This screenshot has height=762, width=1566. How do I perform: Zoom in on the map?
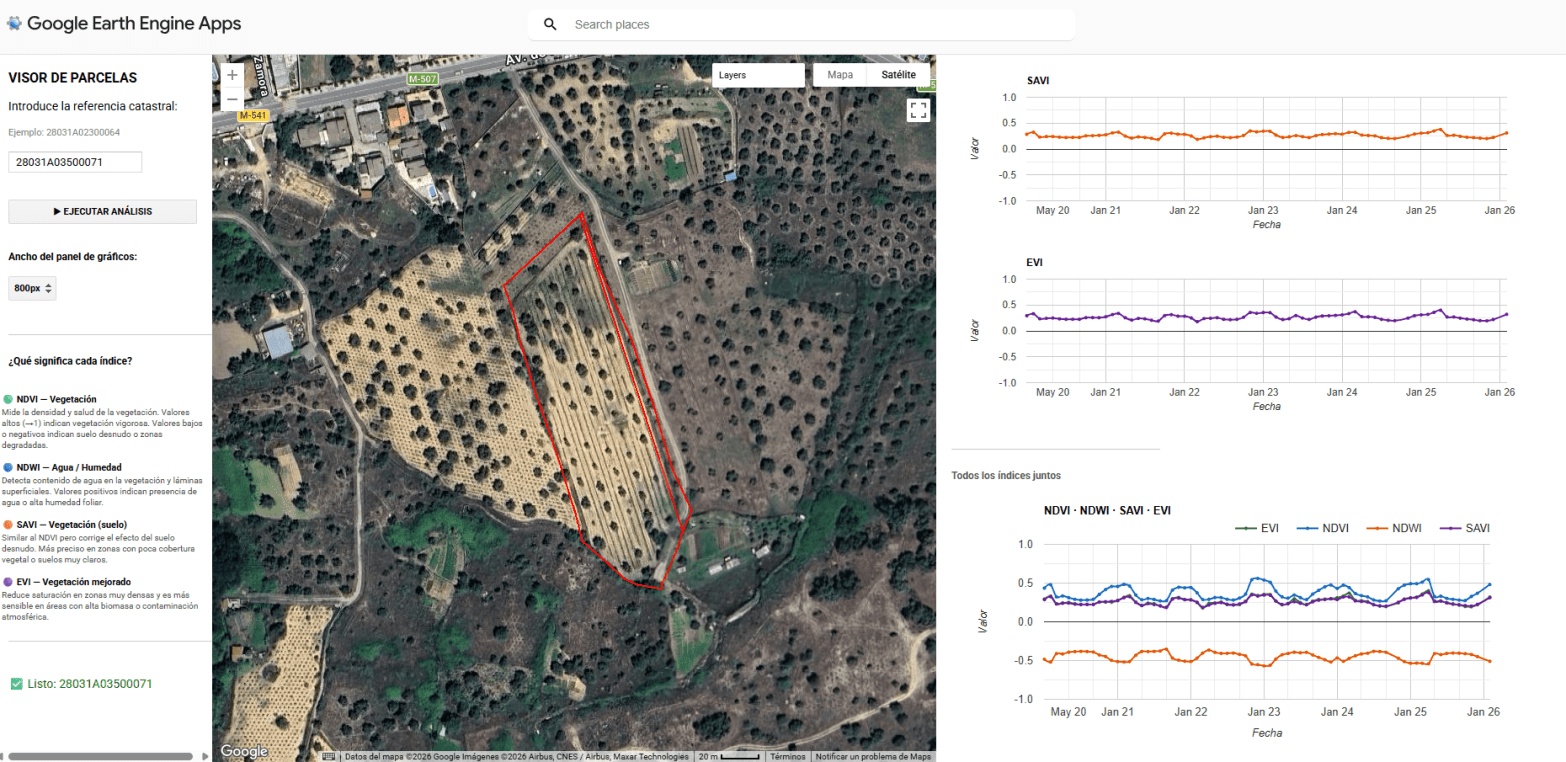click(232, 75)
